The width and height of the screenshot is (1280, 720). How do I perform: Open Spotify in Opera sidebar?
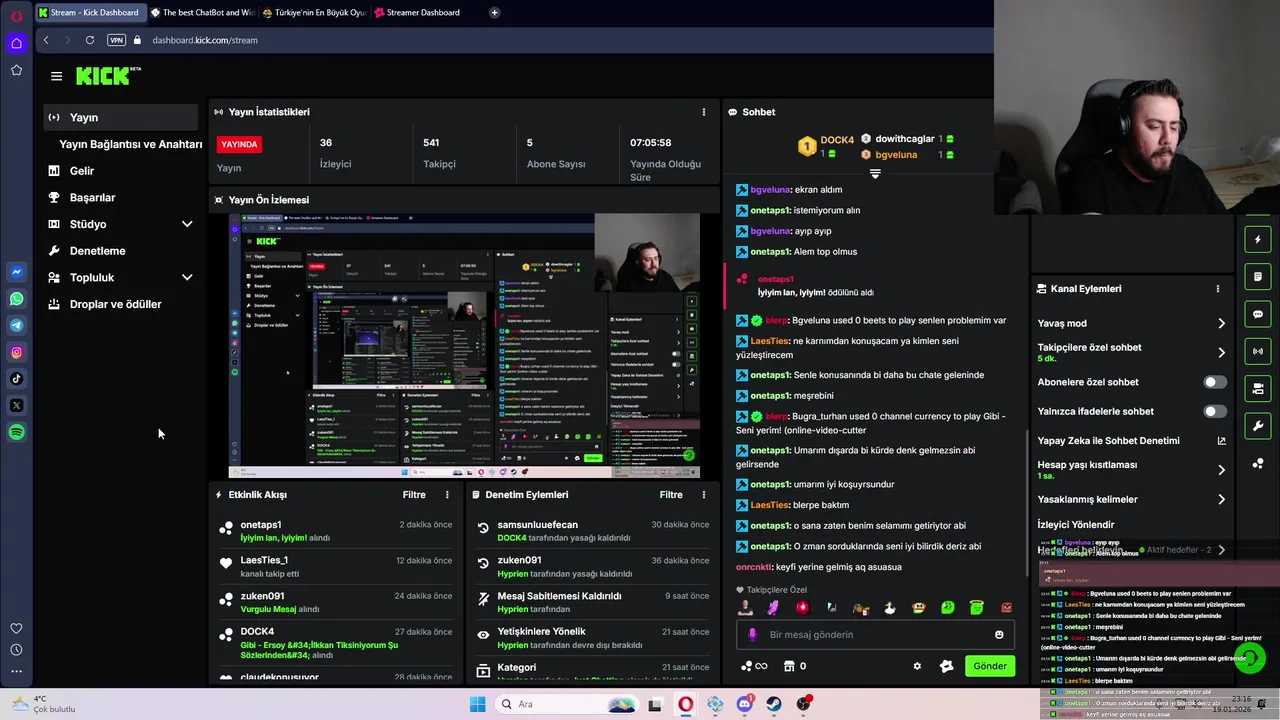point(16,432)
